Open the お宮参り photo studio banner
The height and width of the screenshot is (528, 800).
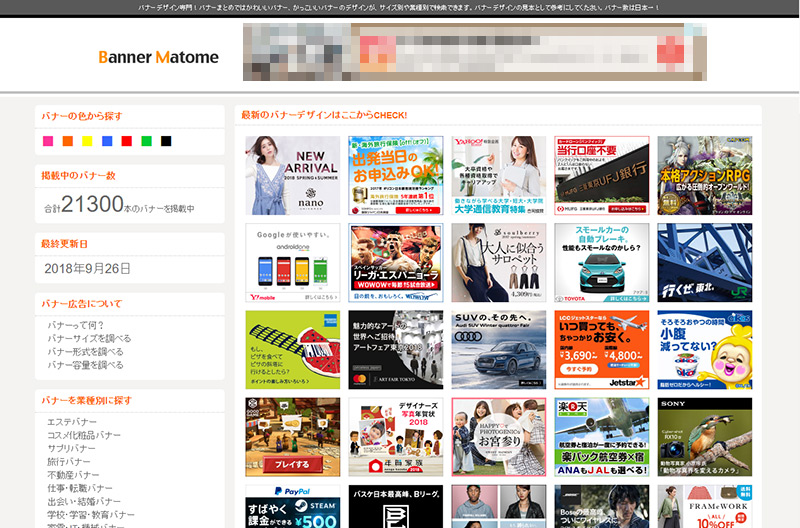coord(498,437)
